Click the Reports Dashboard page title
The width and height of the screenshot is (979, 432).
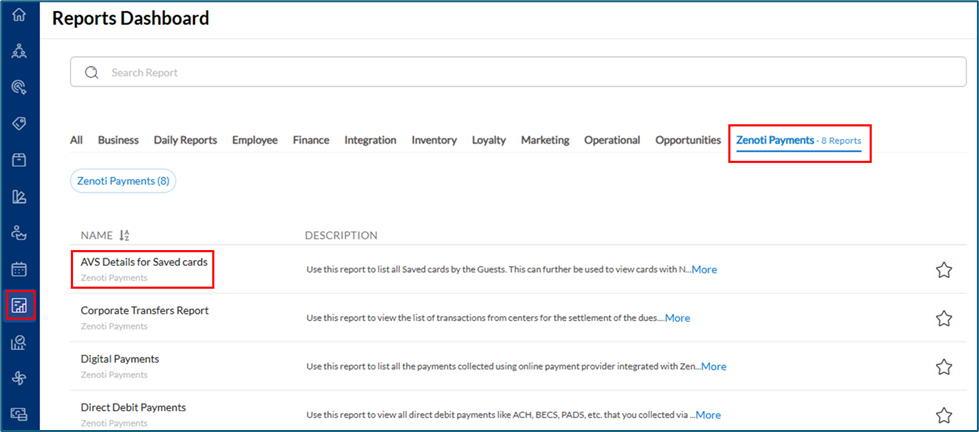coord(130,19)
